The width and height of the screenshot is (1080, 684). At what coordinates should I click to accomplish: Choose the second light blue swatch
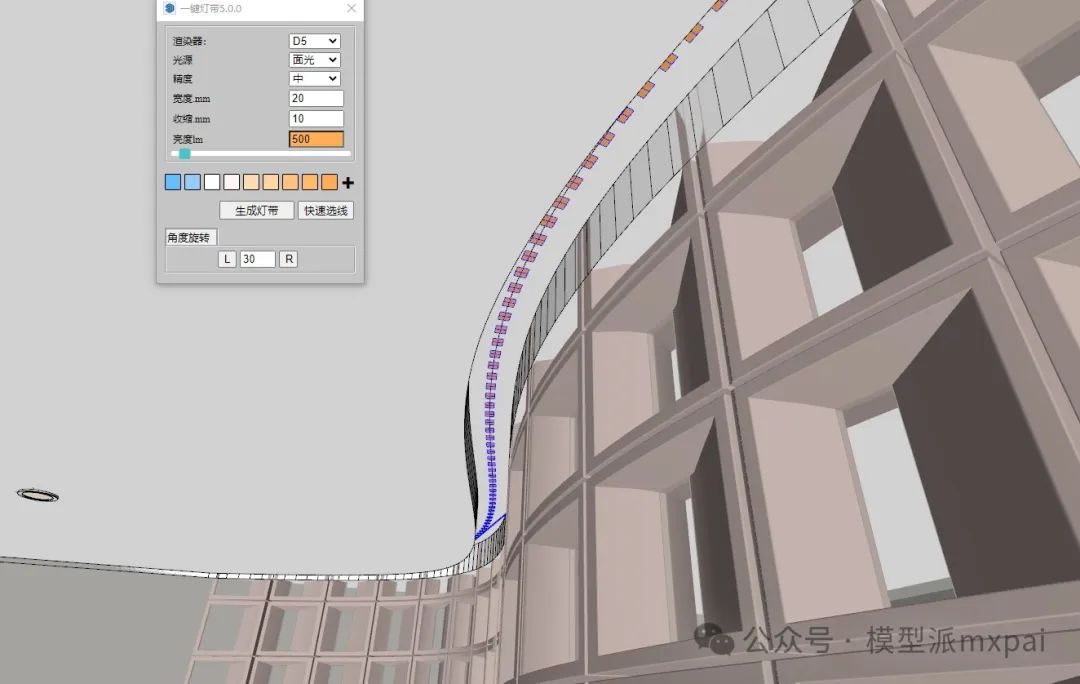(x=192, y=182)
